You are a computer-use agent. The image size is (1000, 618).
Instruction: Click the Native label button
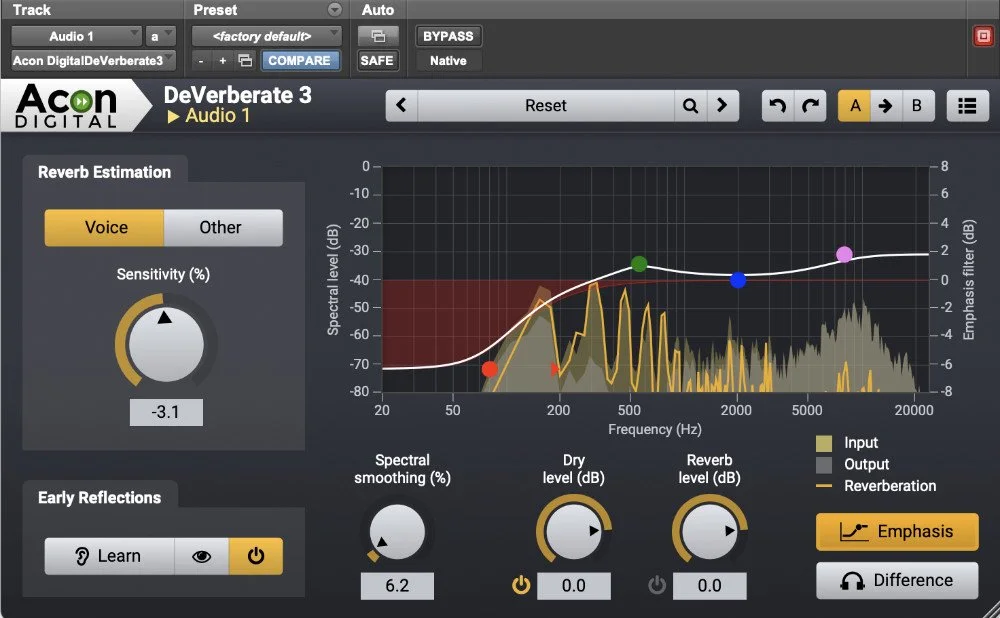[x=448, y=61]
